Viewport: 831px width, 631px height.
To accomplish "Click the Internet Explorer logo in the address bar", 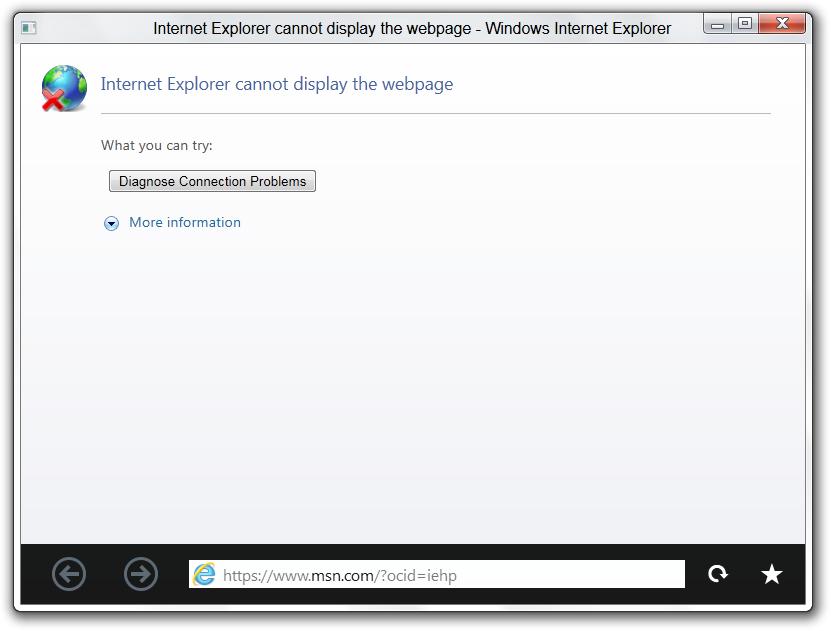I will pyautogui.click(x=204, y=574).
